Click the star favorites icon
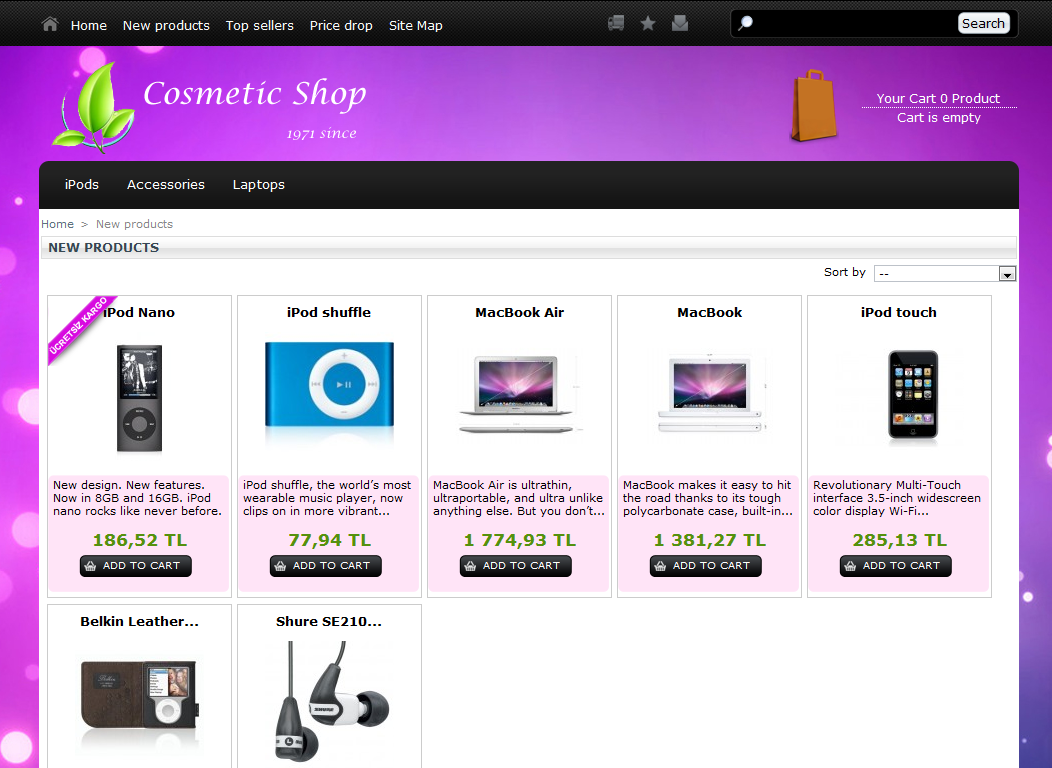This screenshot has height=768, width=1052. (648, 23)
